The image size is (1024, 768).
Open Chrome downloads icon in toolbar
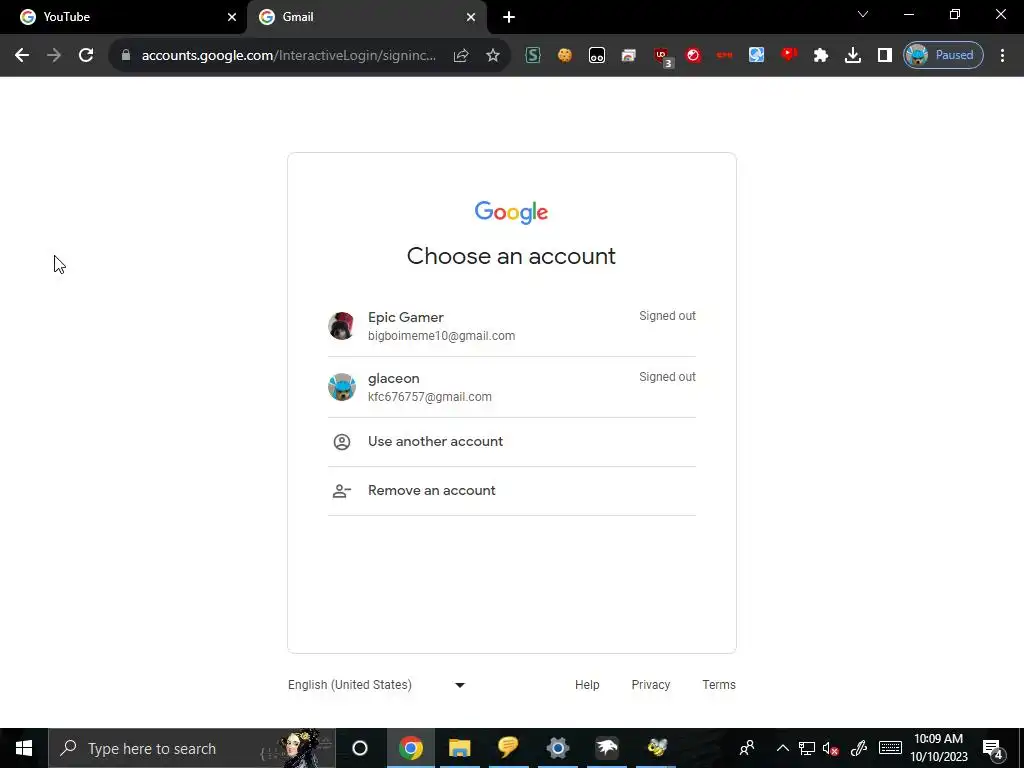pos(853,56)
